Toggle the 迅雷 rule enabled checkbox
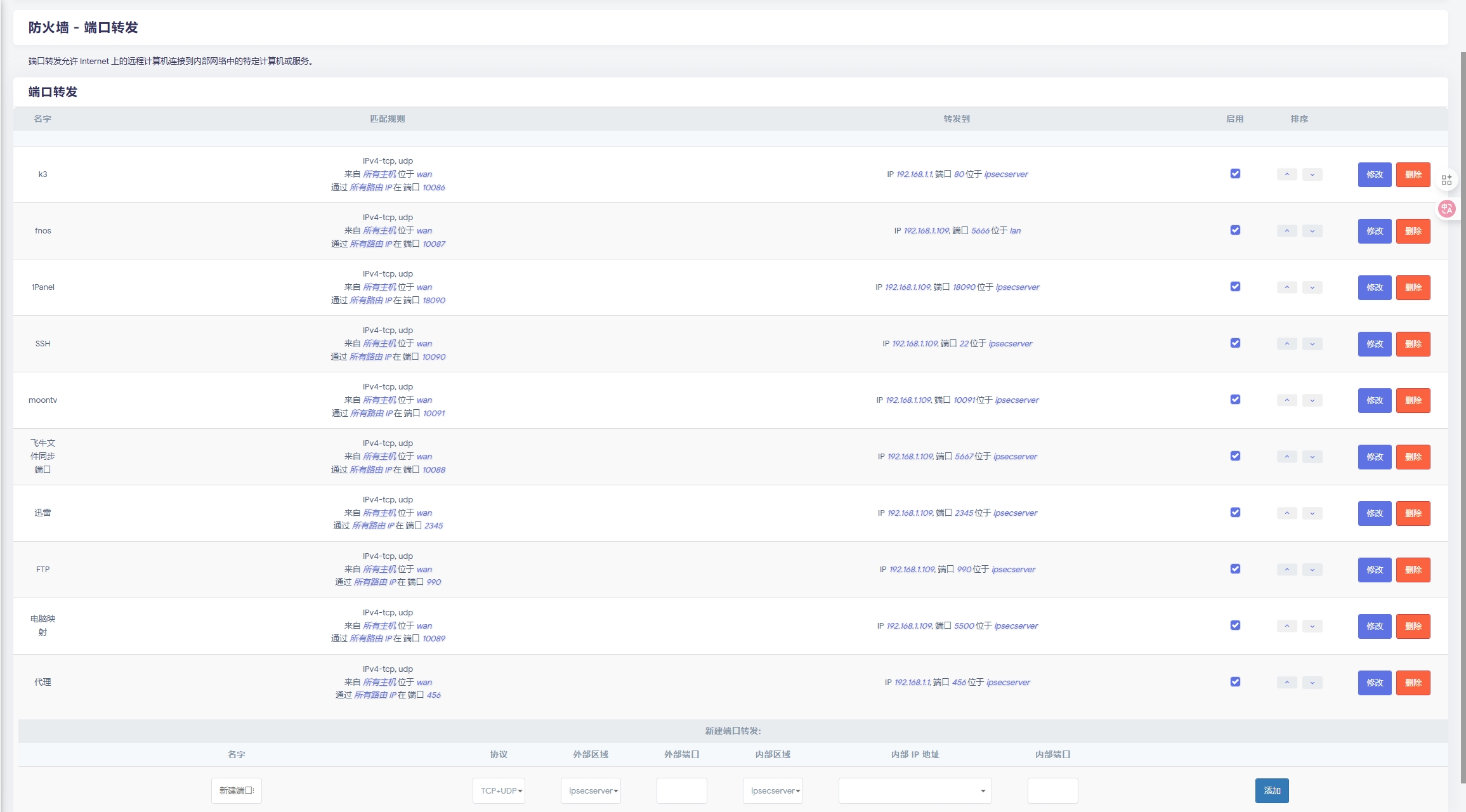1466x812 pixels. (x=1235, y=513)
